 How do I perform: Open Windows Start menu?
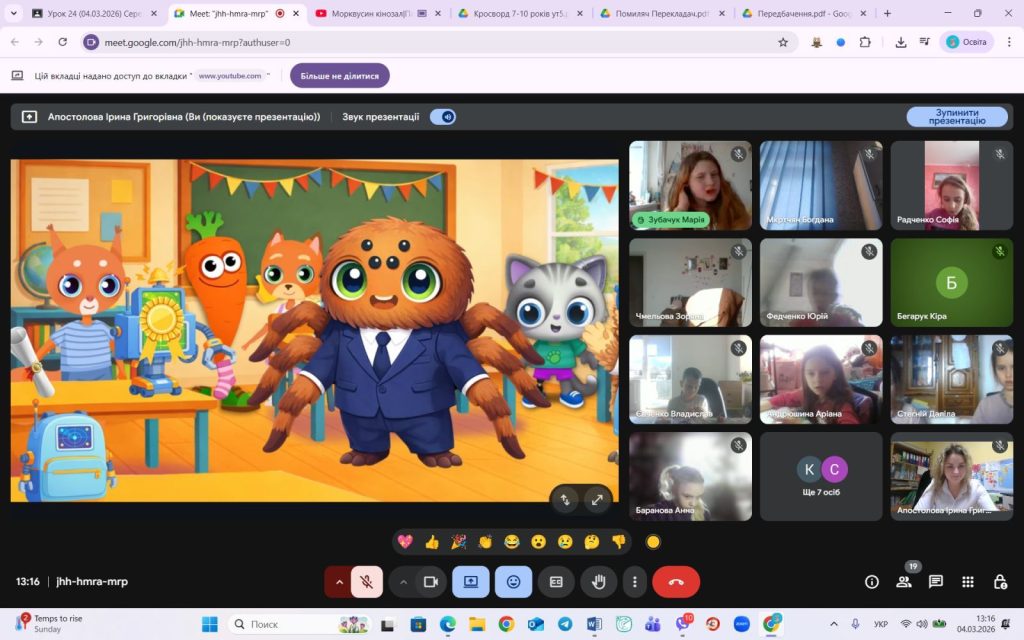pos(210,624)
